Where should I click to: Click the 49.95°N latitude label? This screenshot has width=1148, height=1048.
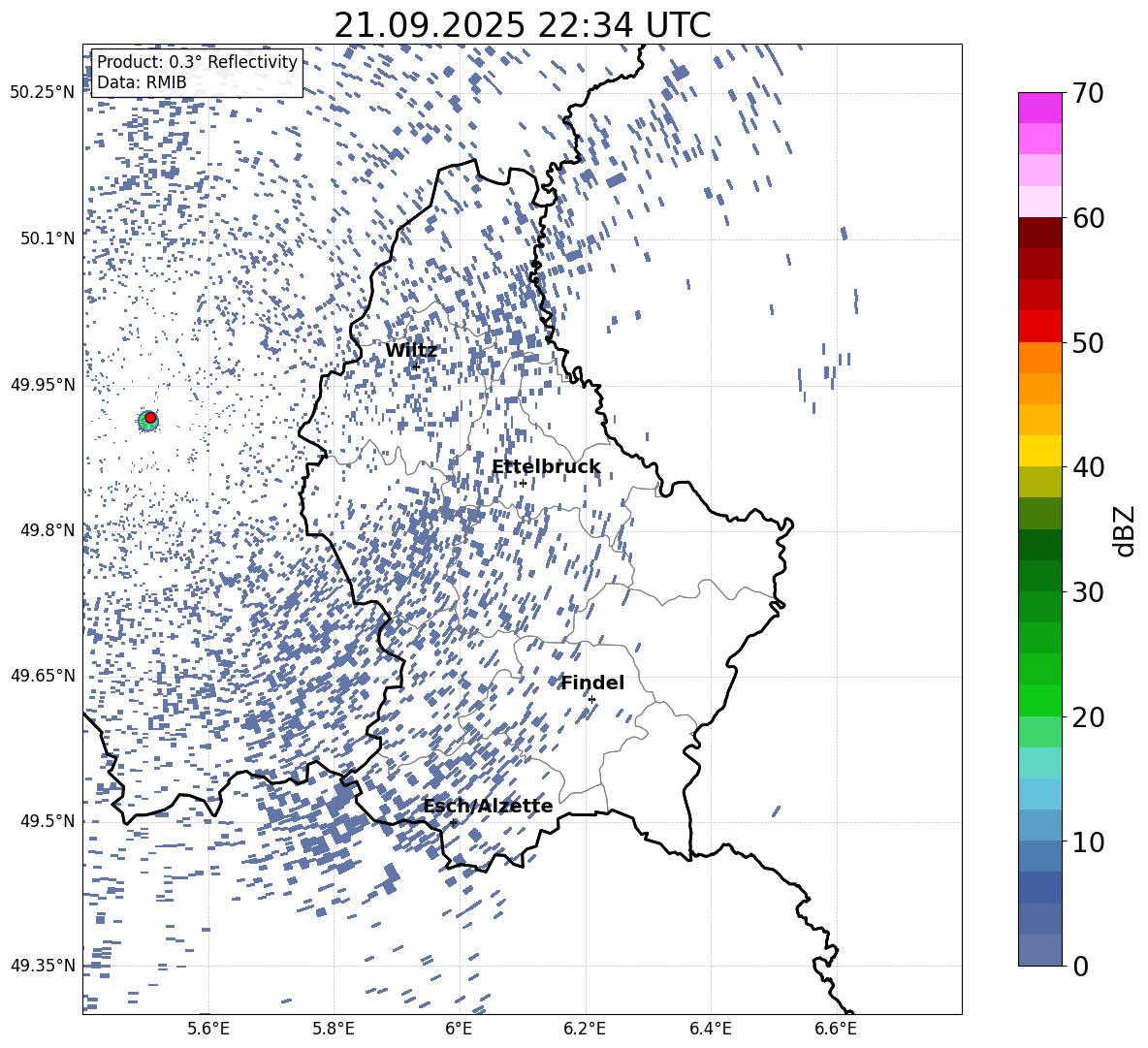(x=43, y=385)
